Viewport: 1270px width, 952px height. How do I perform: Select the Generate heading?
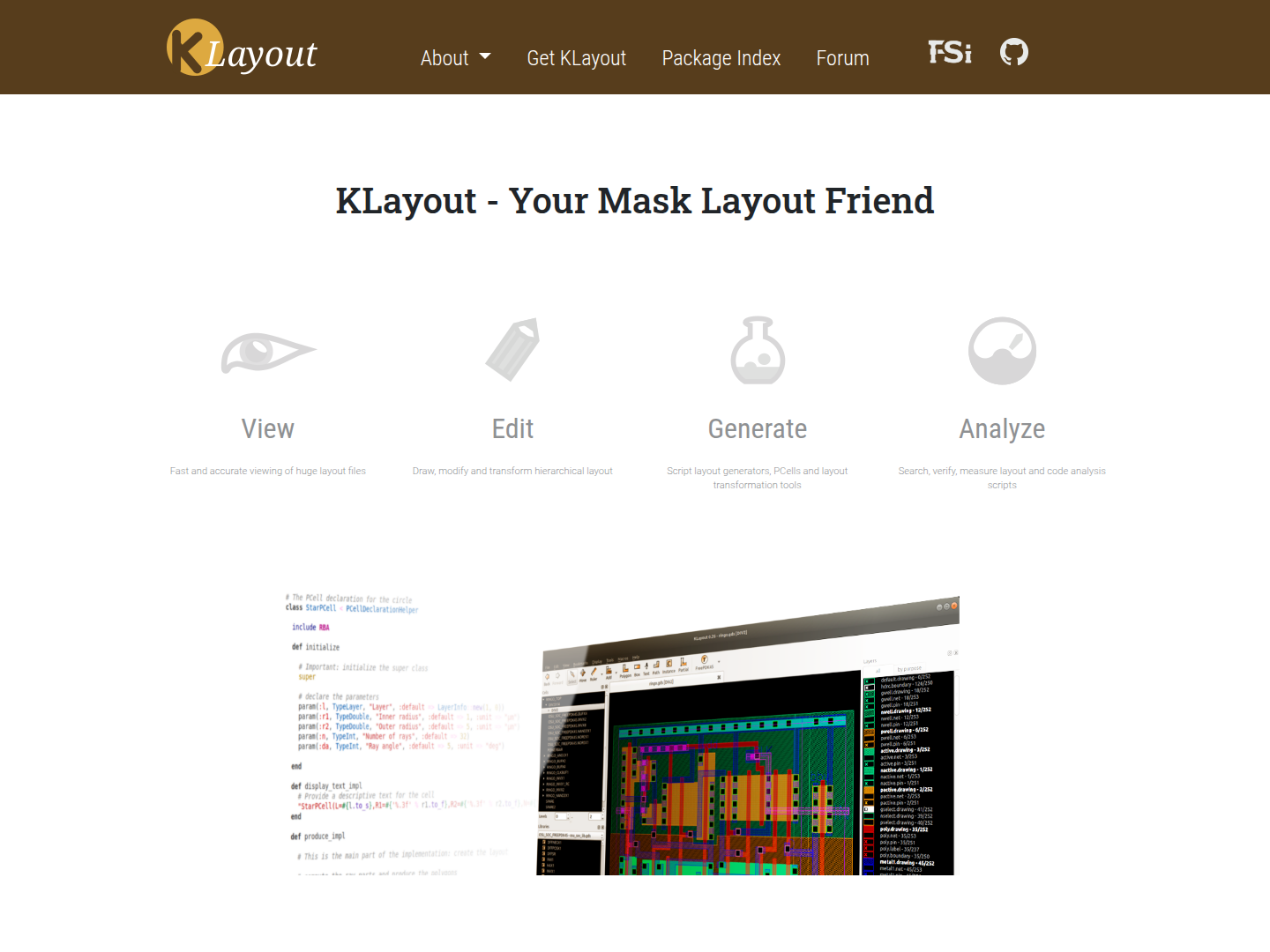pos(758,429)
